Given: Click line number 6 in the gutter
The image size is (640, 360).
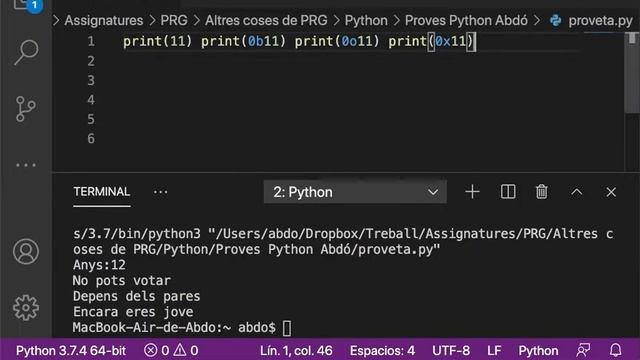Looking at the screenshot, I should click(91, 138).
